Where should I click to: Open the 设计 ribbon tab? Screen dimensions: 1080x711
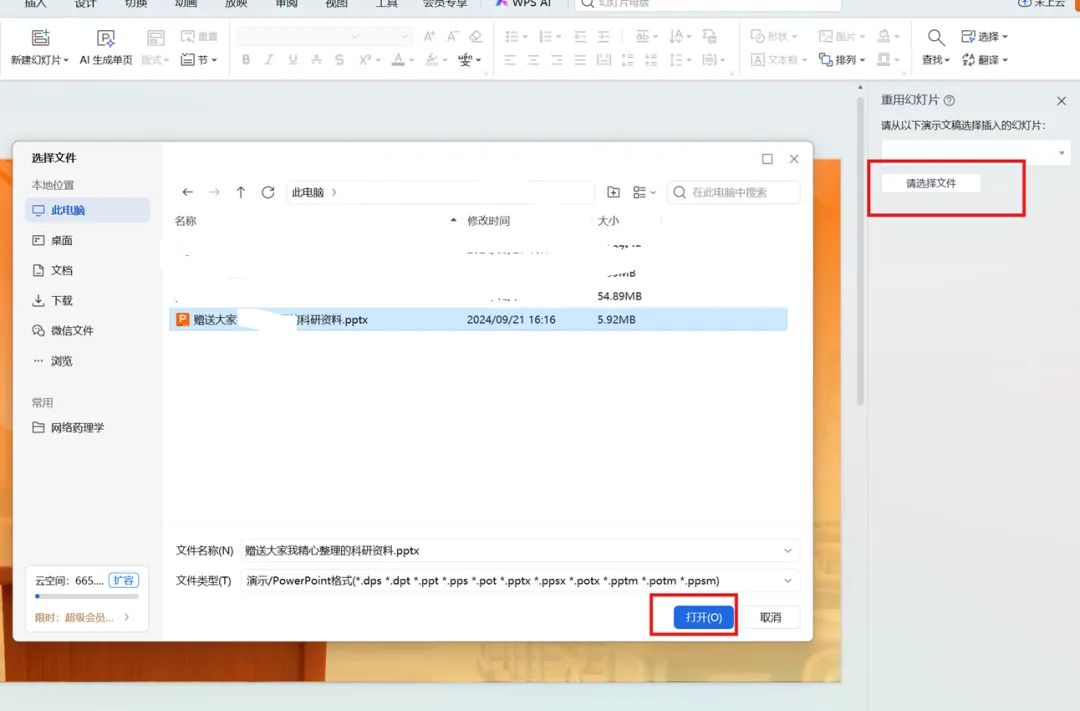(85, 3)
